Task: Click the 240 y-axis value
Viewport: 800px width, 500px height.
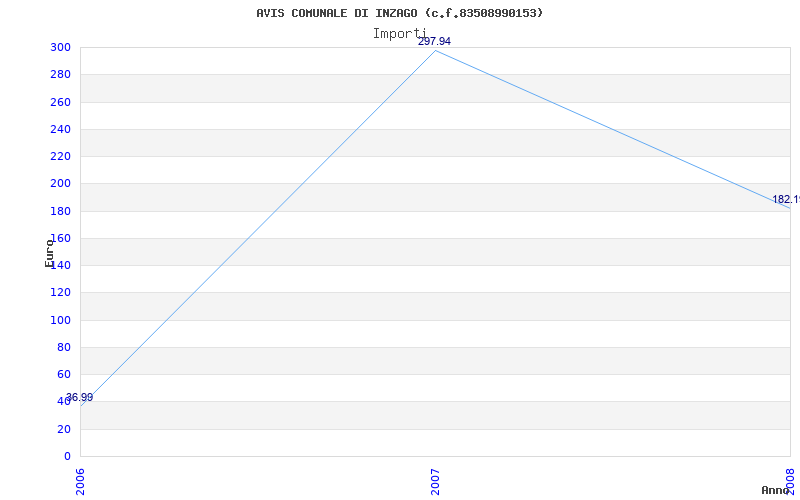Action: point(60,130)
